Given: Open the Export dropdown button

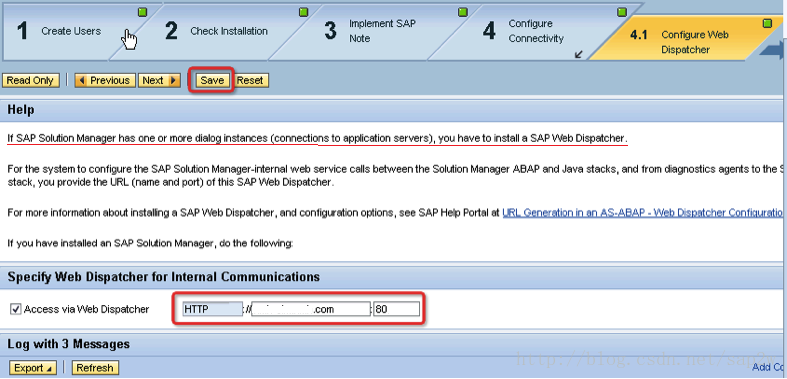Looking at the screenshot, I should [33, 368].
